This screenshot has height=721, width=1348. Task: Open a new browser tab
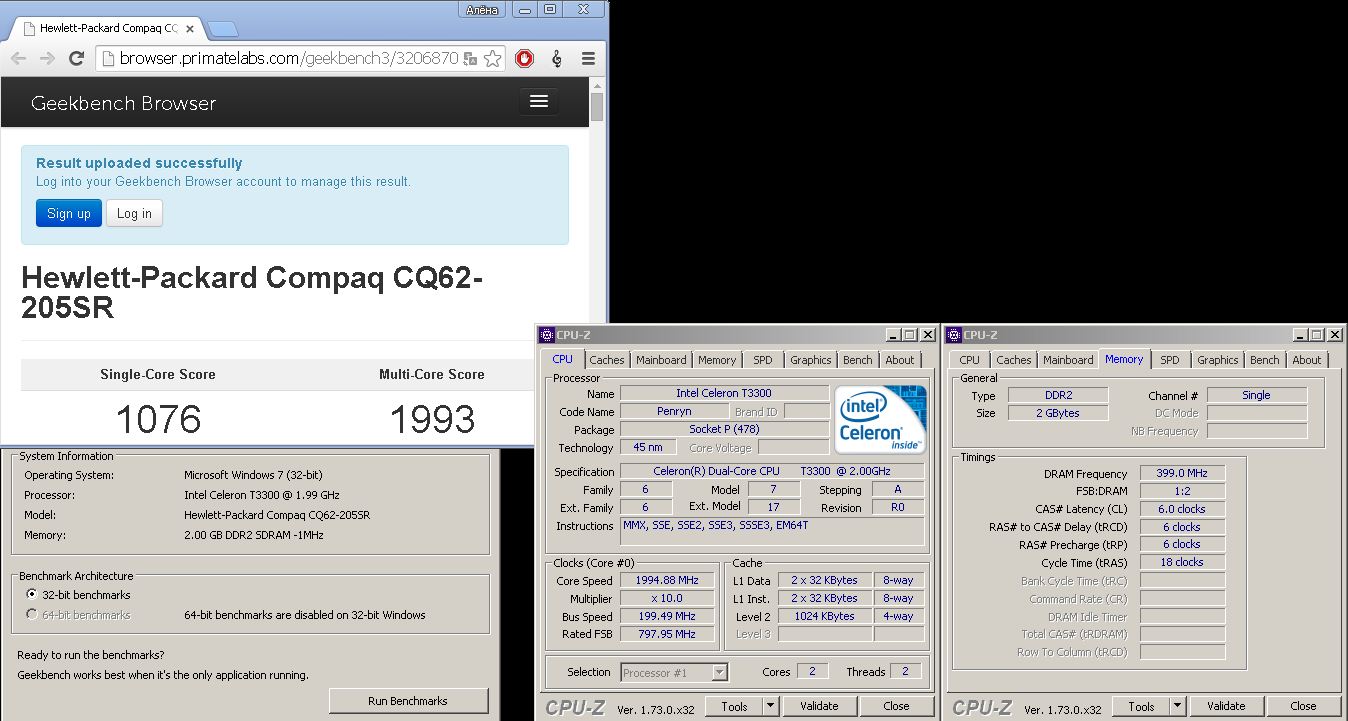(x=222, y=28)
